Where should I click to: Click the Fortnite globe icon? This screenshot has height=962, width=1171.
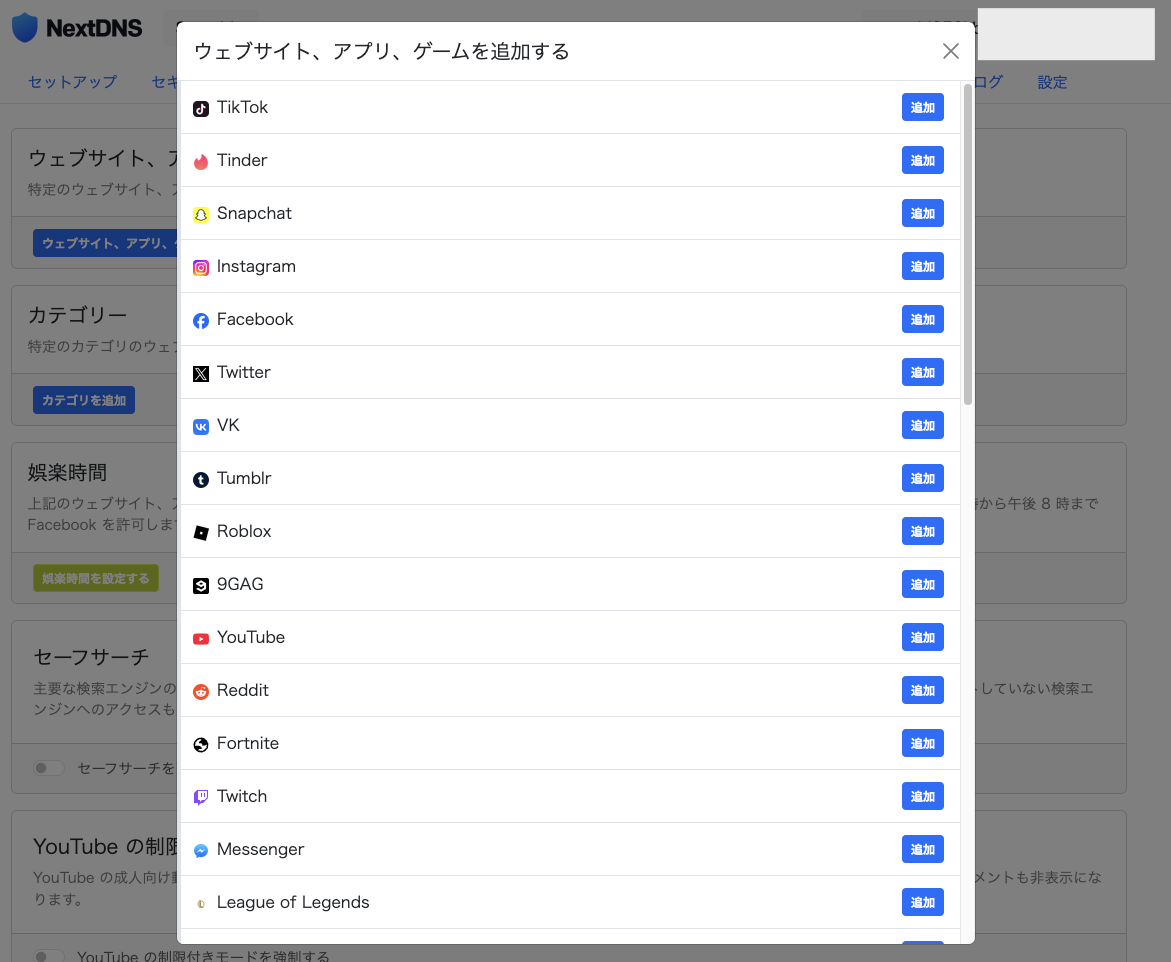[x=201, y=743]
